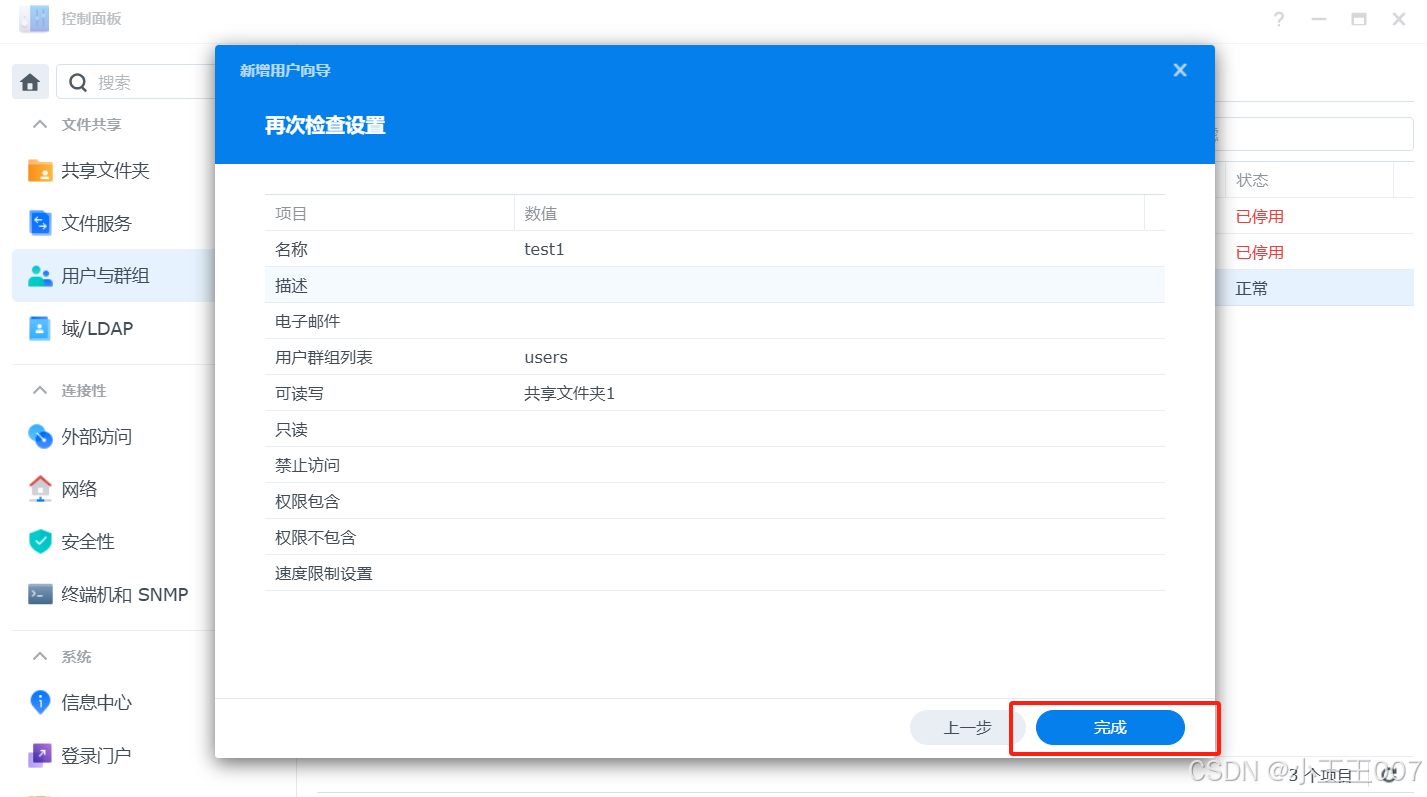This screenshot has height=797, width=1427.
Task: Click the External Access (外部访问) icon
Action: [x=40, y=437]
